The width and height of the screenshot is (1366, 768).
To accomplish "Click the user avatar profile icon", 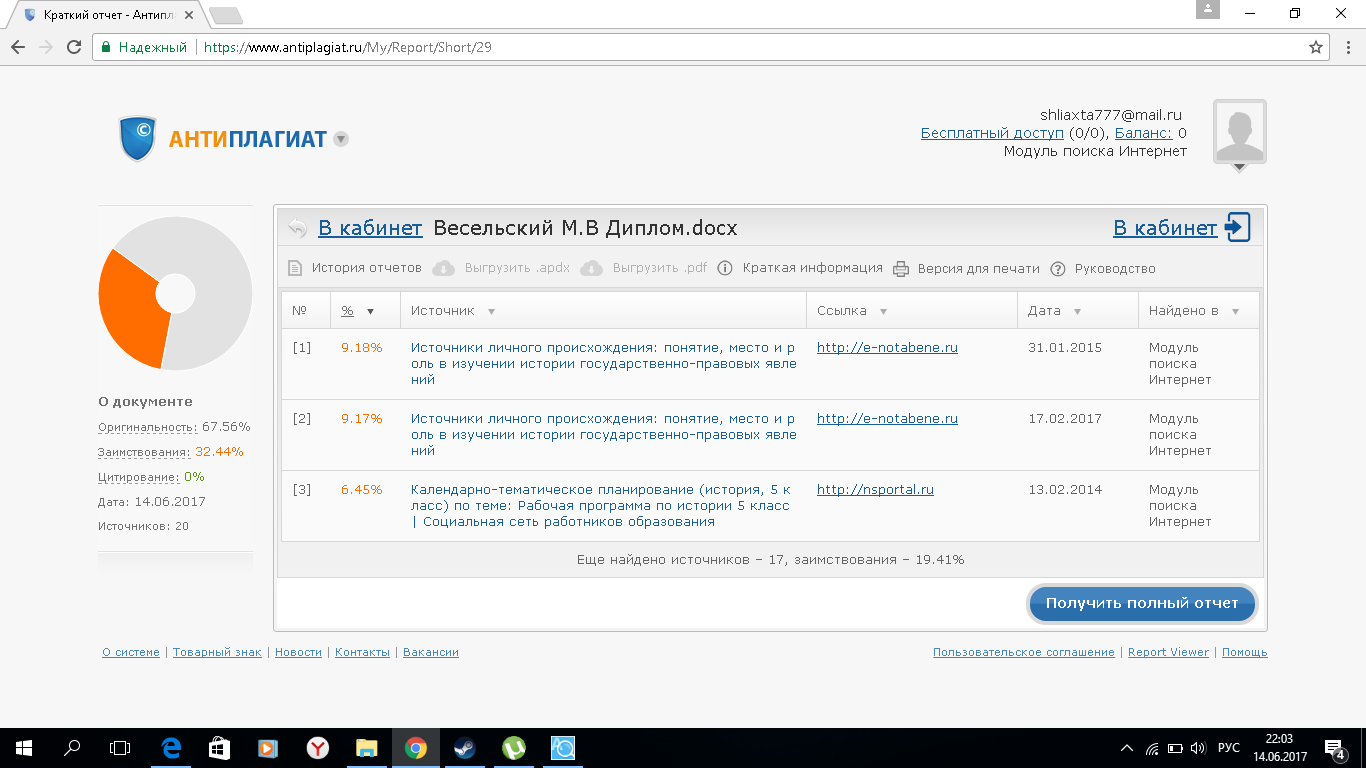I will (1239, 131).
